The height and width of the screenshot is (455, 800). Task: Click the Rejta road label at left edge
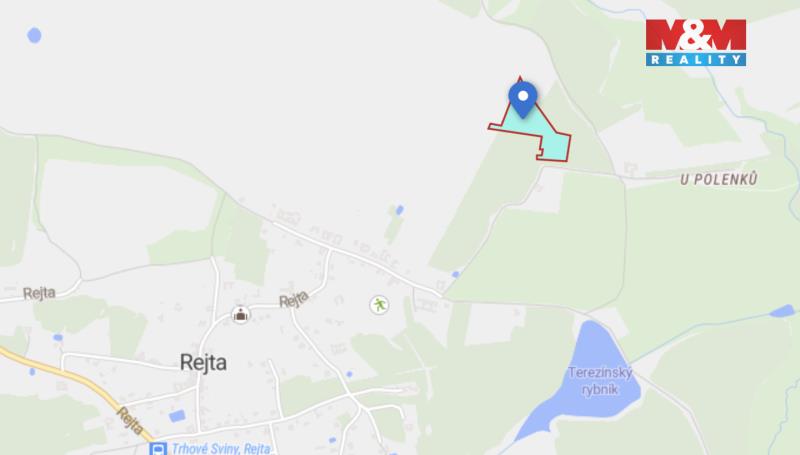click(x=39, y=293)
